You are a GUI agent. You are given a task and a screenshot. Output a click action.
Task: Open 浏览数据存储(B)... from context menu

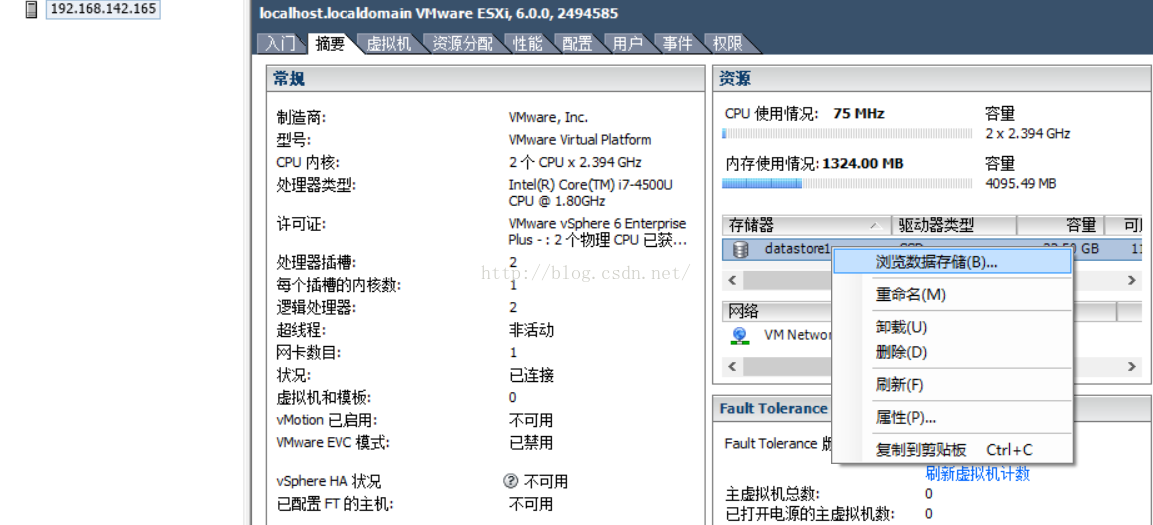[x=936, y=262]
